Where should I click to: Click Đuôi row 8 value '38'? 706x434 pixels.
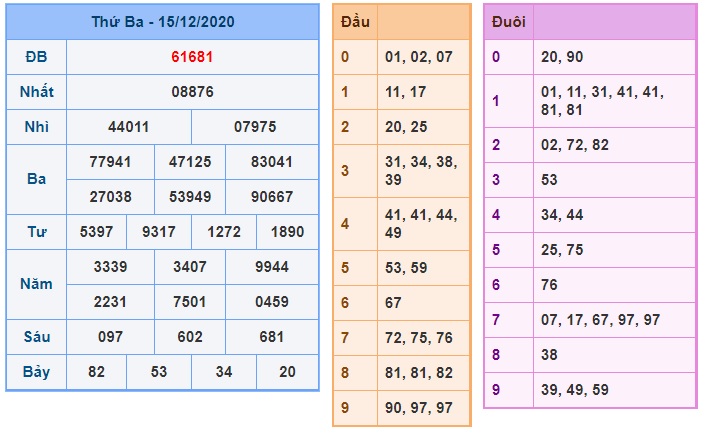click(x=549, y=355)
